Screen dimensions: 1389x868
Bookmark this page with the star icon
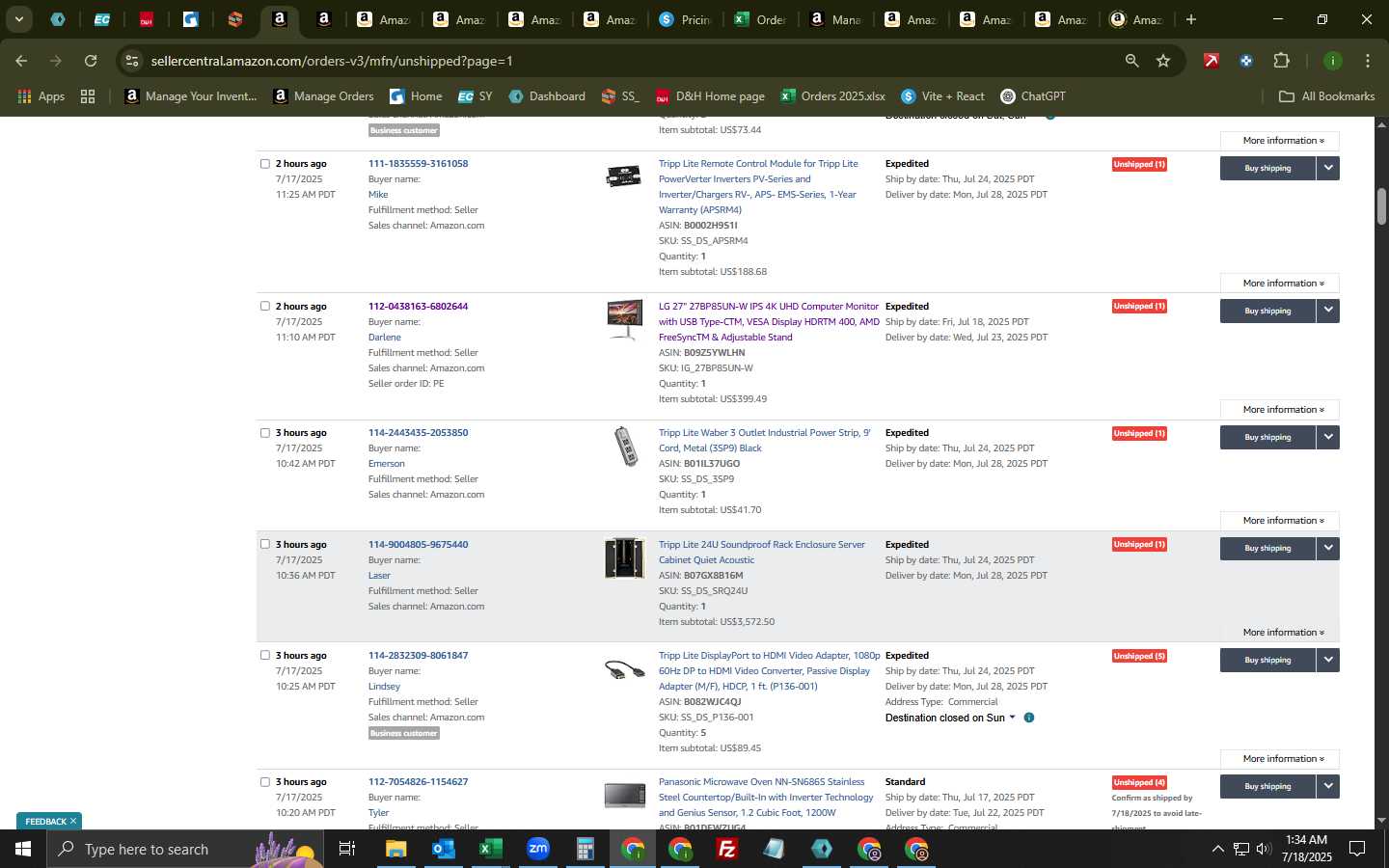(x=1163, y=61)
